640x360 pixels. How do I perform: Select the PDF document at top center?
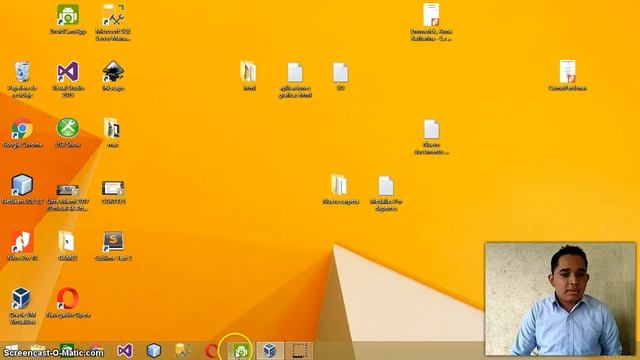[x=431, y=22]
